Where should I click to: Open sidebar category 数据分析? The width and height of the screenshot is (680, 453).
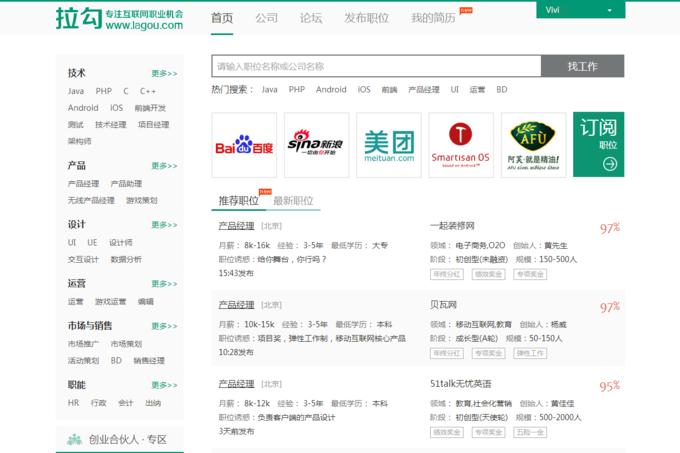[126, 259]
